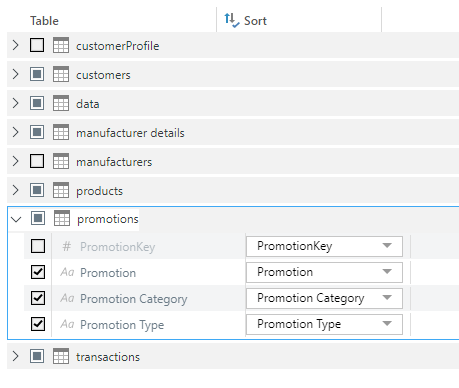Click the Sort column header label

tap(255, 21)
